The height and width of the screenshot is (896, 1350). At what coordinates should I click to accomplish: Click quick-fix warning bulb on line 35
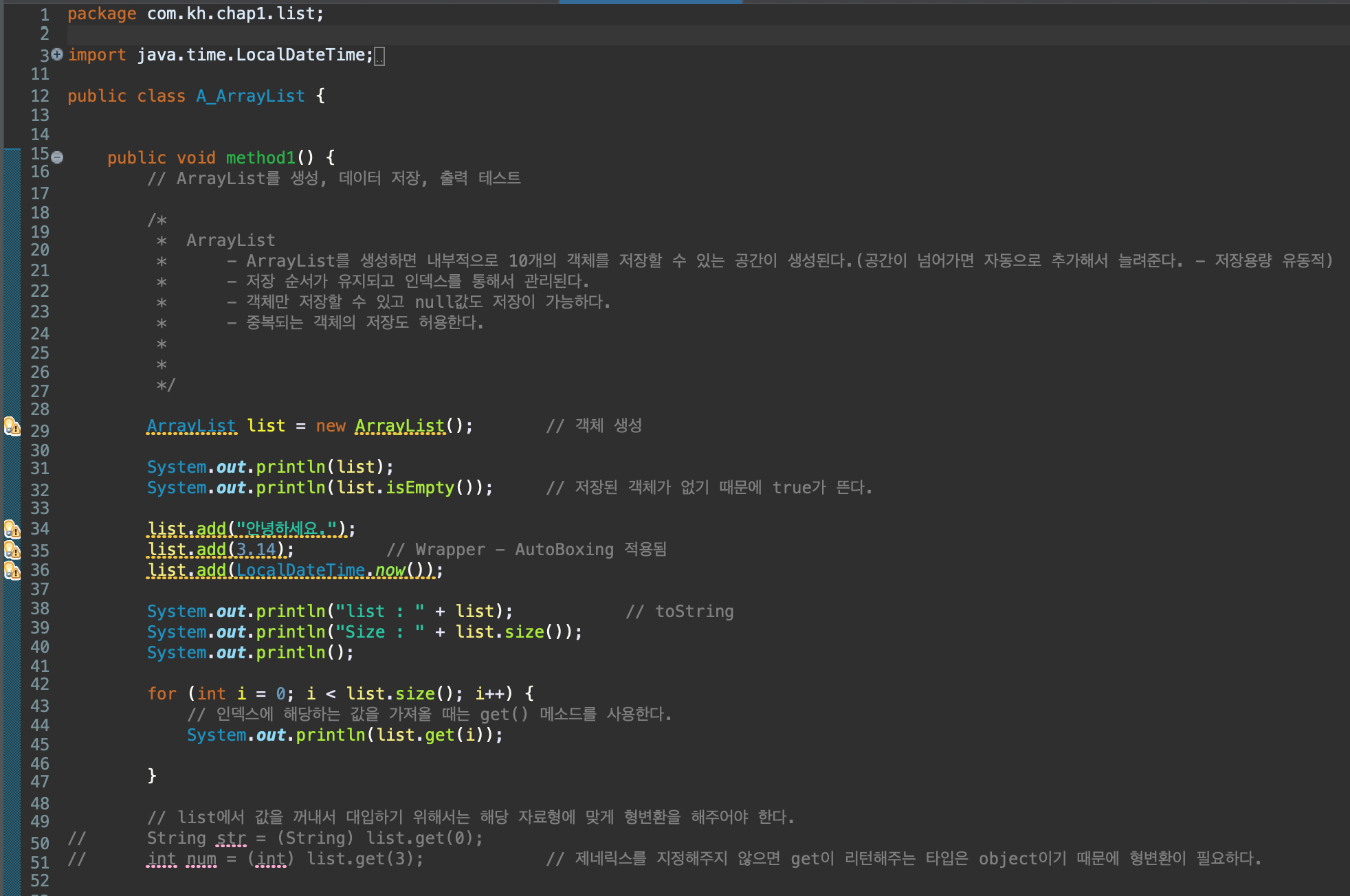coord(12,550)
